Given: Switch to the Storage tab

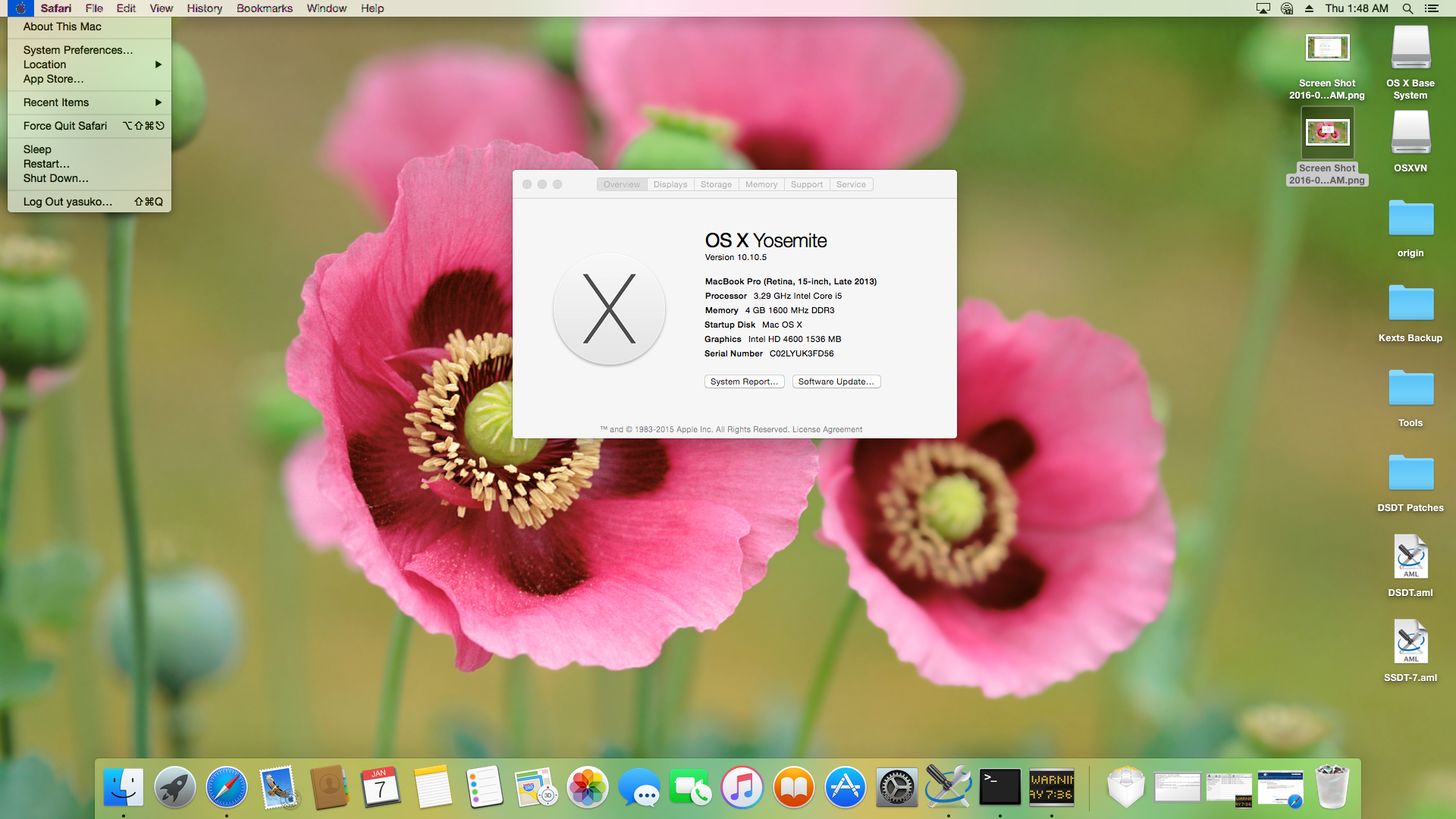Looking at the screenshot, I should click(x=716, y=184).
